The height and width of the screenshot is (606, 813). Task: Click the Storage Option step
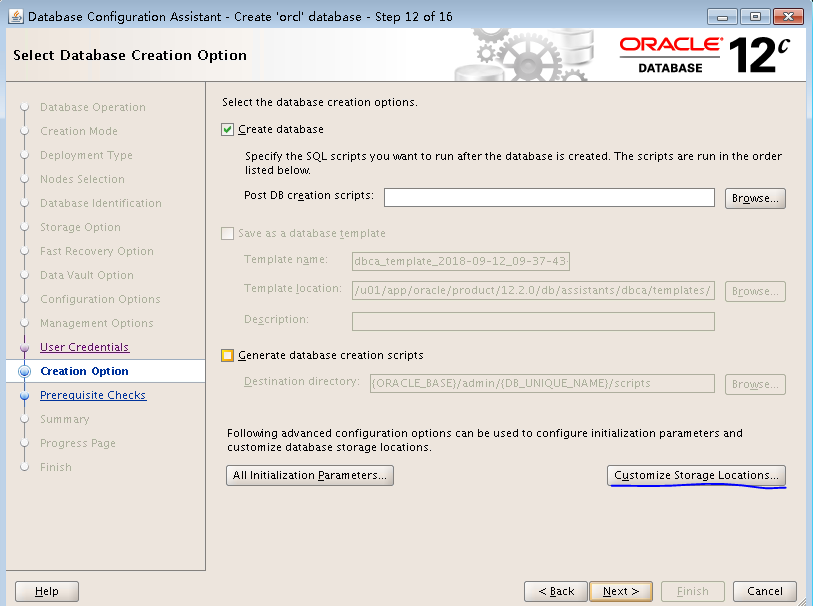[80, 227]
